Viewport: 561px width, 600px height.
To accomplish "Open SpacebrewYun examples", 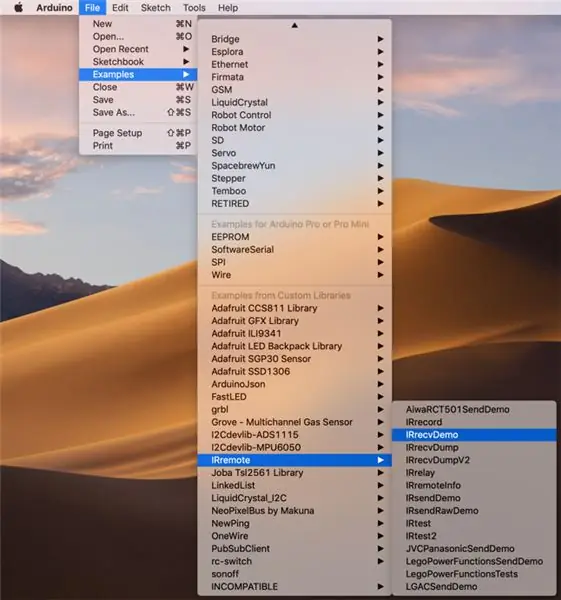I will pyautogui.click(x=294, y=165).
